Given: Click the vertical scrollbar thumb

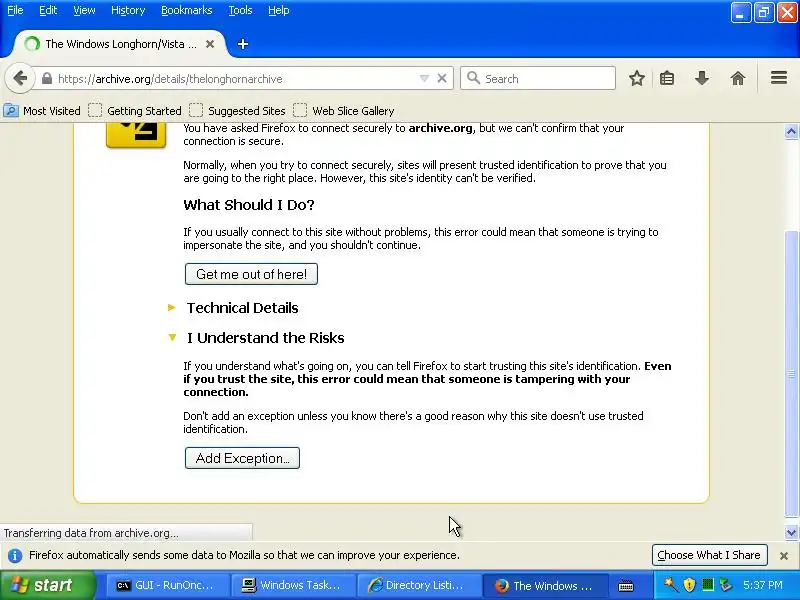Looking at the screenshot, I should point(791,374).
